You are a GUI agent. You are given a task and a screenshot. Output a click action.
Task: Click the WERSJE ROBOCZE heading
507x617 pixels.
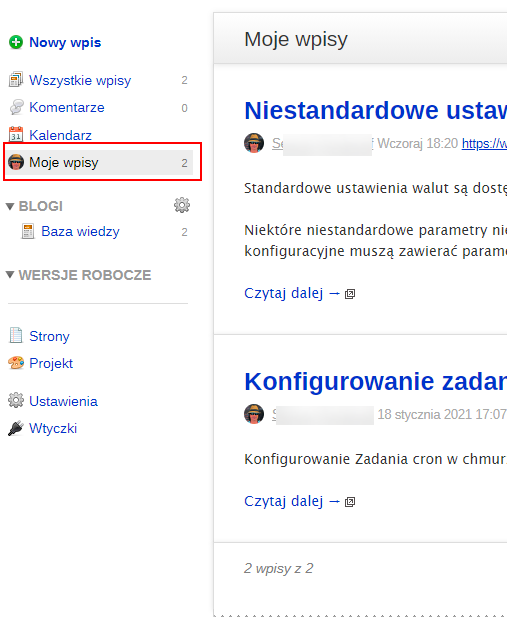point(85,275)
